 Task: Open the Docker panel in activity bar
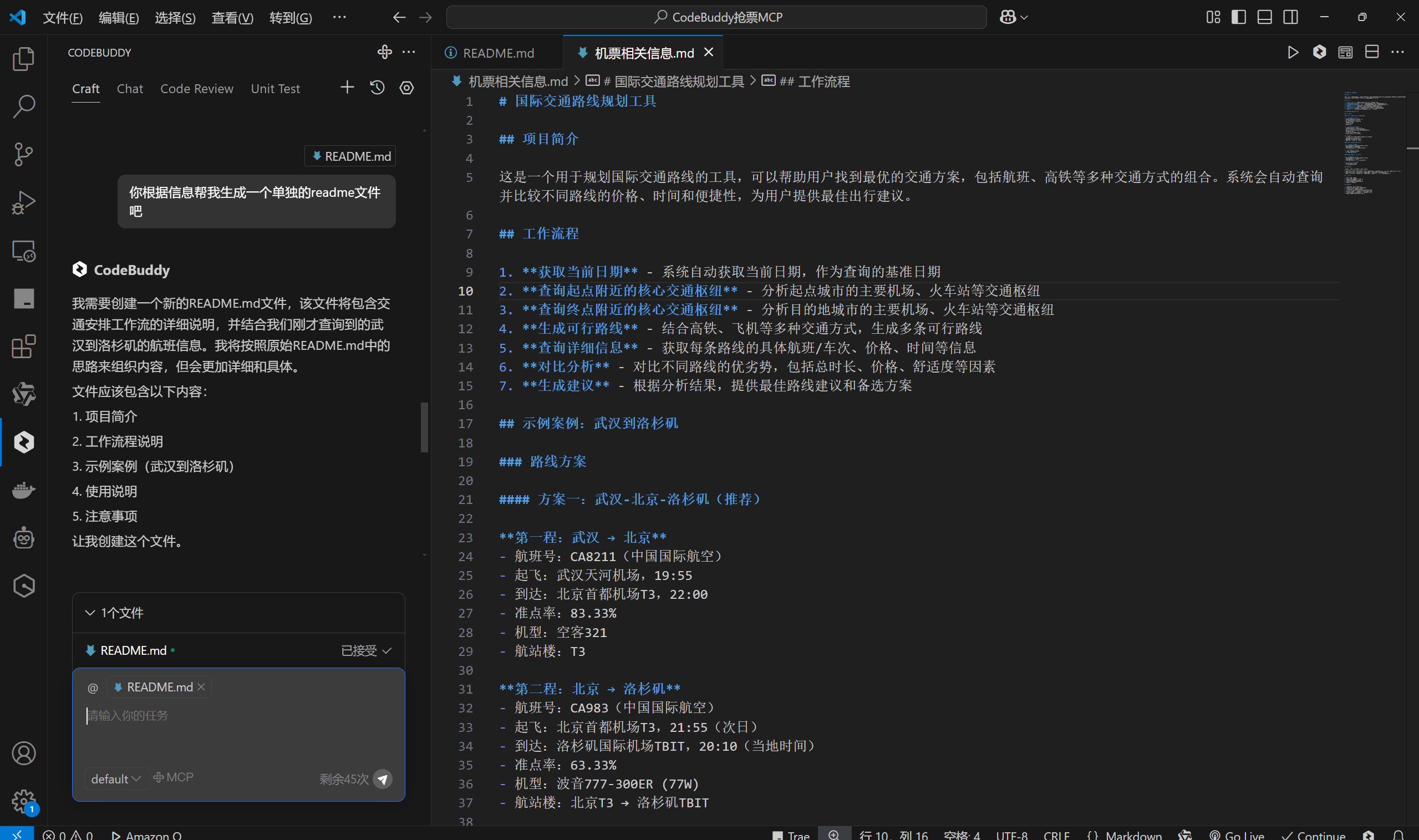tap(23, 490)
